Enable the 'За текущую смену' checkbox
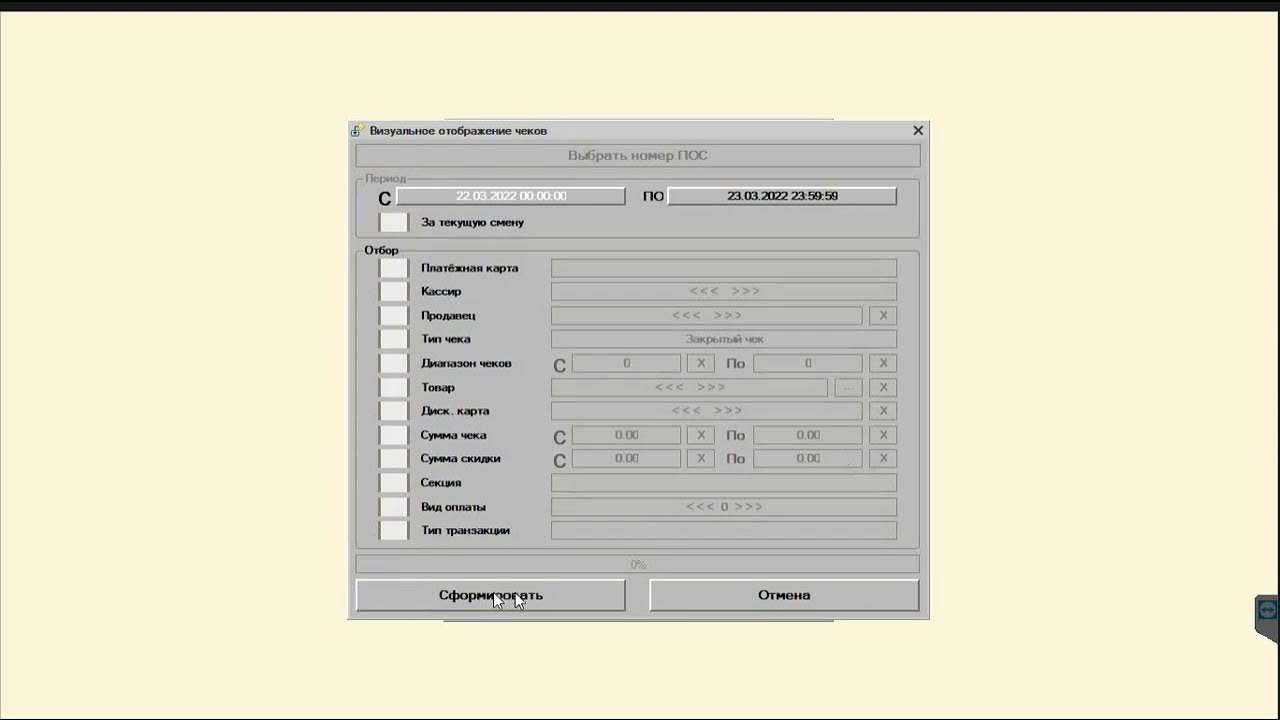 pos(394,222)
